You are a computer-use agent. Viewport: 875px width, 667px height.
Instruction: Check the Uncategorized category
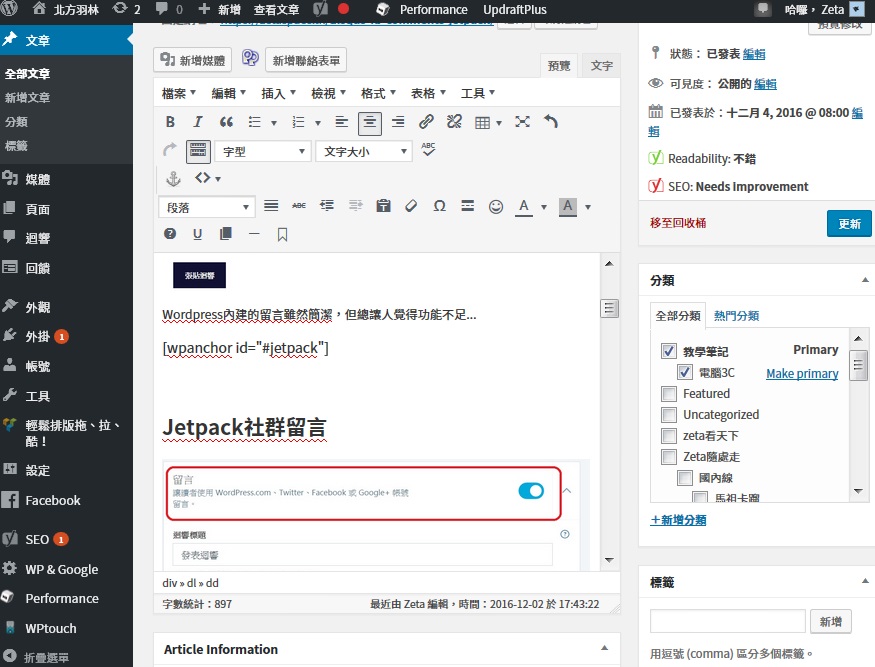pos(669,415)
